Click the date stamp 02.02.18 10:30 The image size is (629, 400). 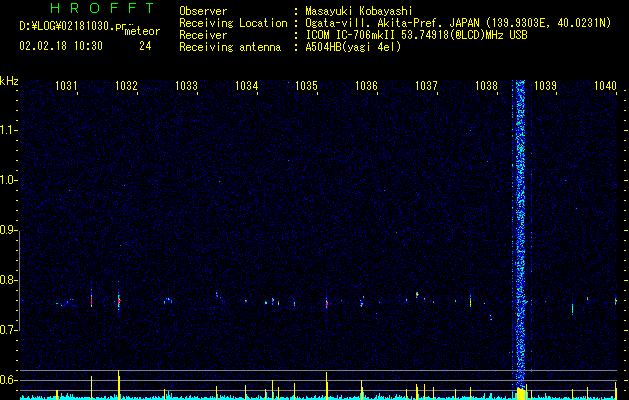[61, 46]
